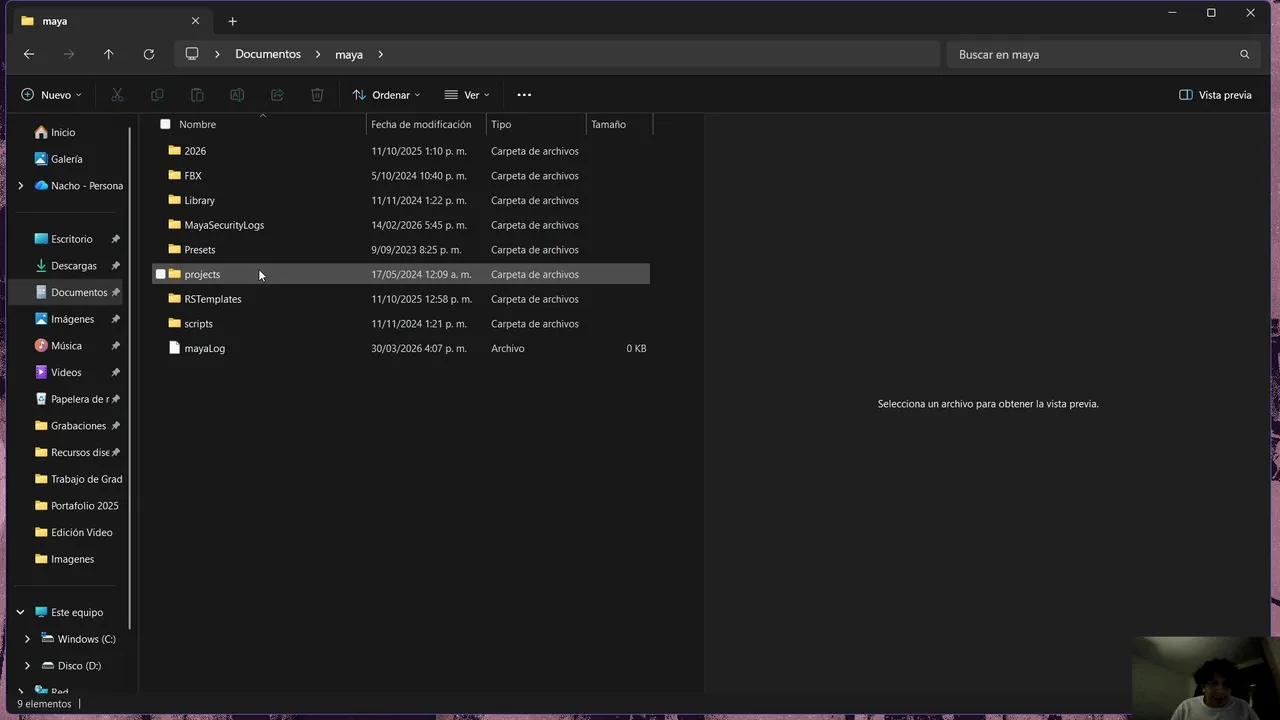Expand the Nacho - Persona OneDrive node
Screen dimensions: 1280x720
[20, 185]
